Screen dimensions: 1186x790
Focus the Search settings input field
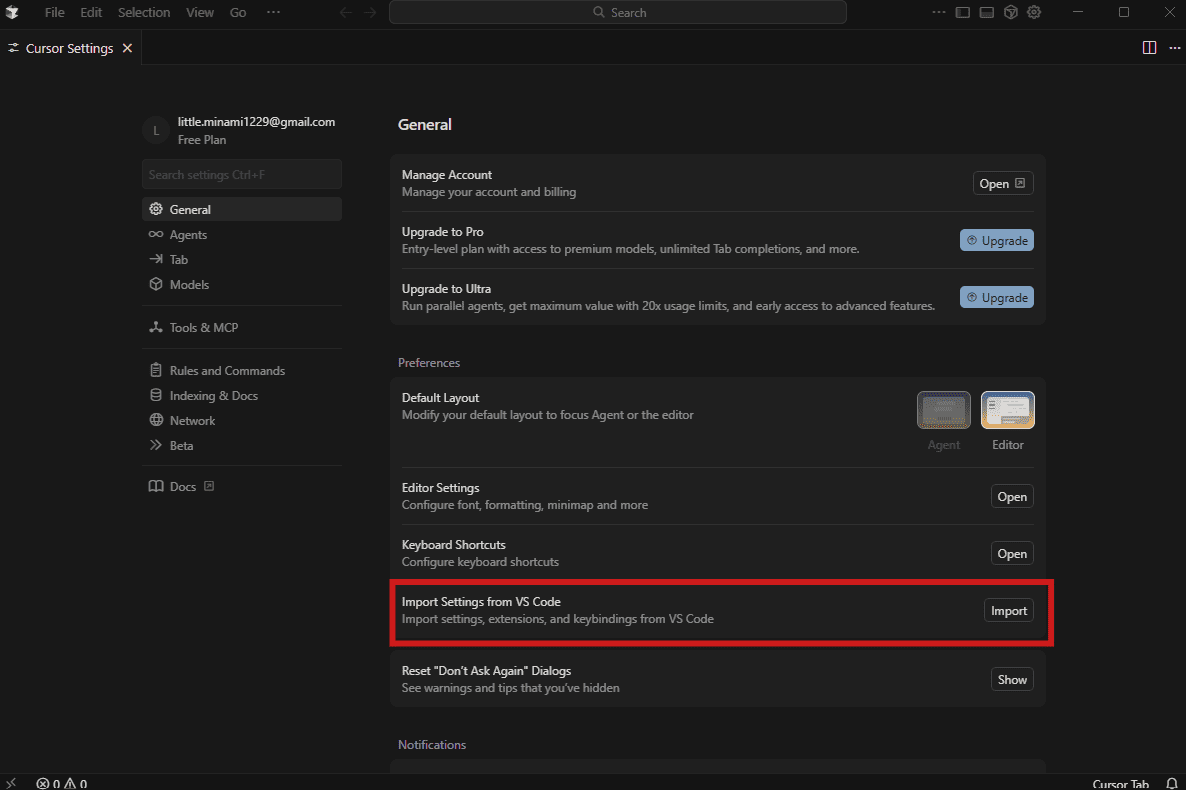[241, 175]
